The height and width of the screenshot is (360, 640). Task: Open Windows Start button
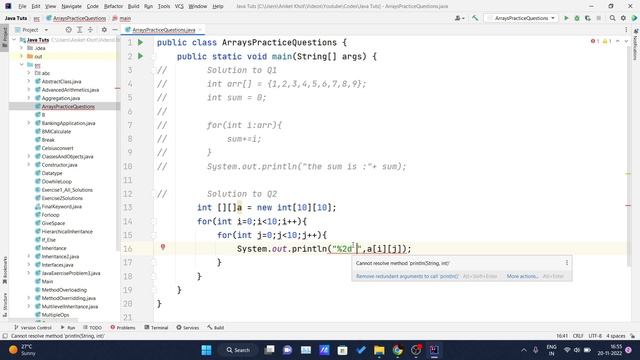(207, 350)
